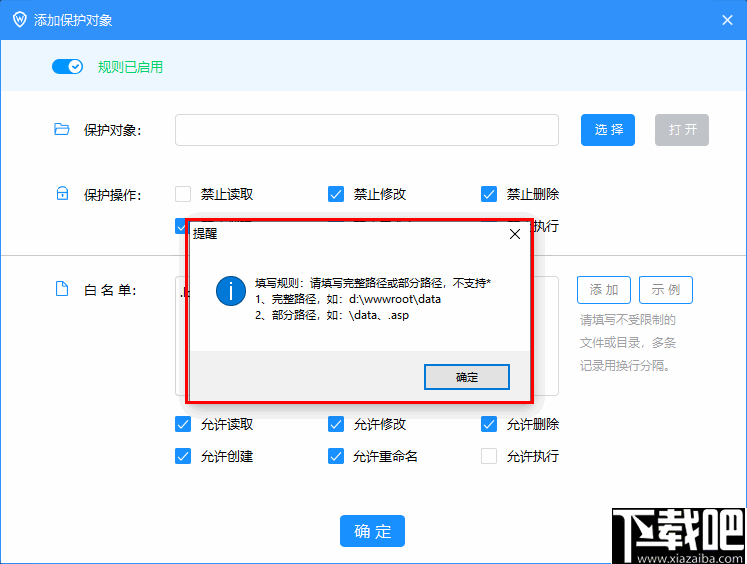Enable the 允许执行 checkbox
This screenshot has height=564, width=747.
point(489,456)
